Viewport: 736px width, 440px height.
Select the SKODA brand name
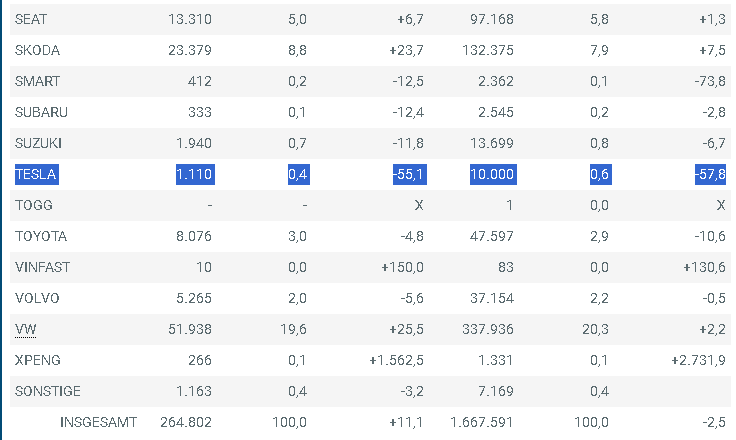[x=38, y=50]
